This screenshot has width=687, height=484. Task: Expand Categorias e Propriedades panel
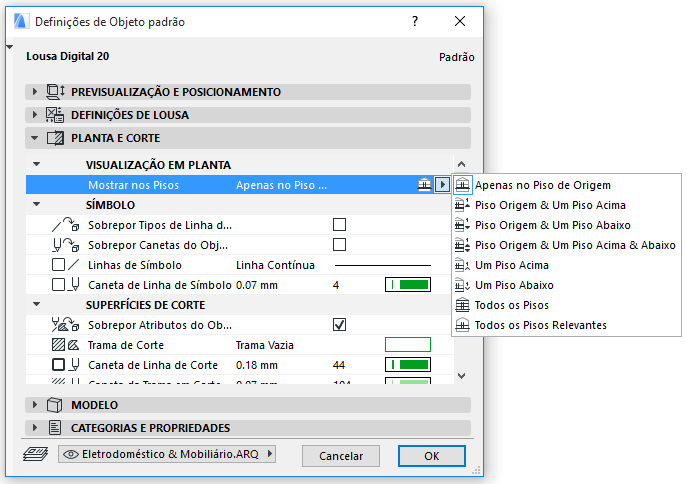pos(35,427)
